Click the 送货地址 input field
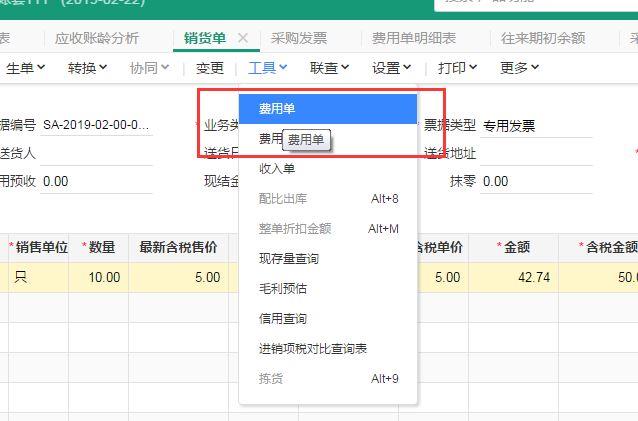 pos(536,153)
